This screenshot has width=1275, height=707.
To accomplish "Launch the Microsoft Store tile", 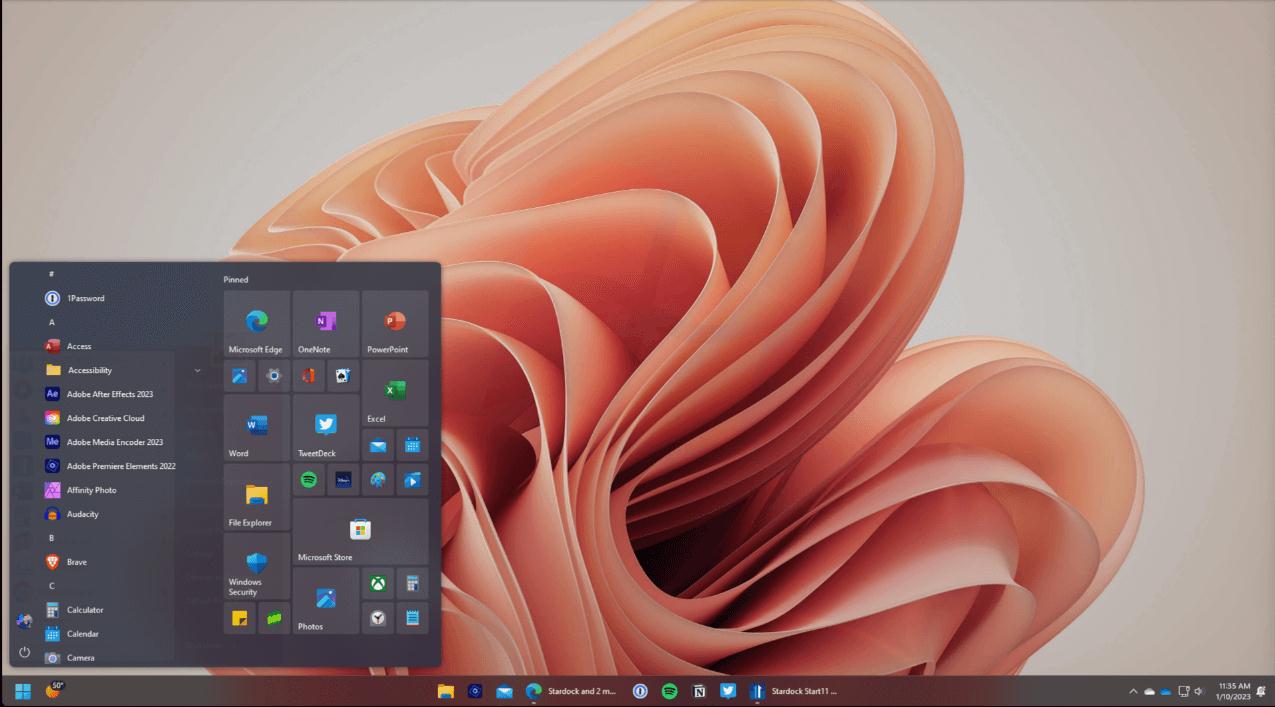I will 360,531.
